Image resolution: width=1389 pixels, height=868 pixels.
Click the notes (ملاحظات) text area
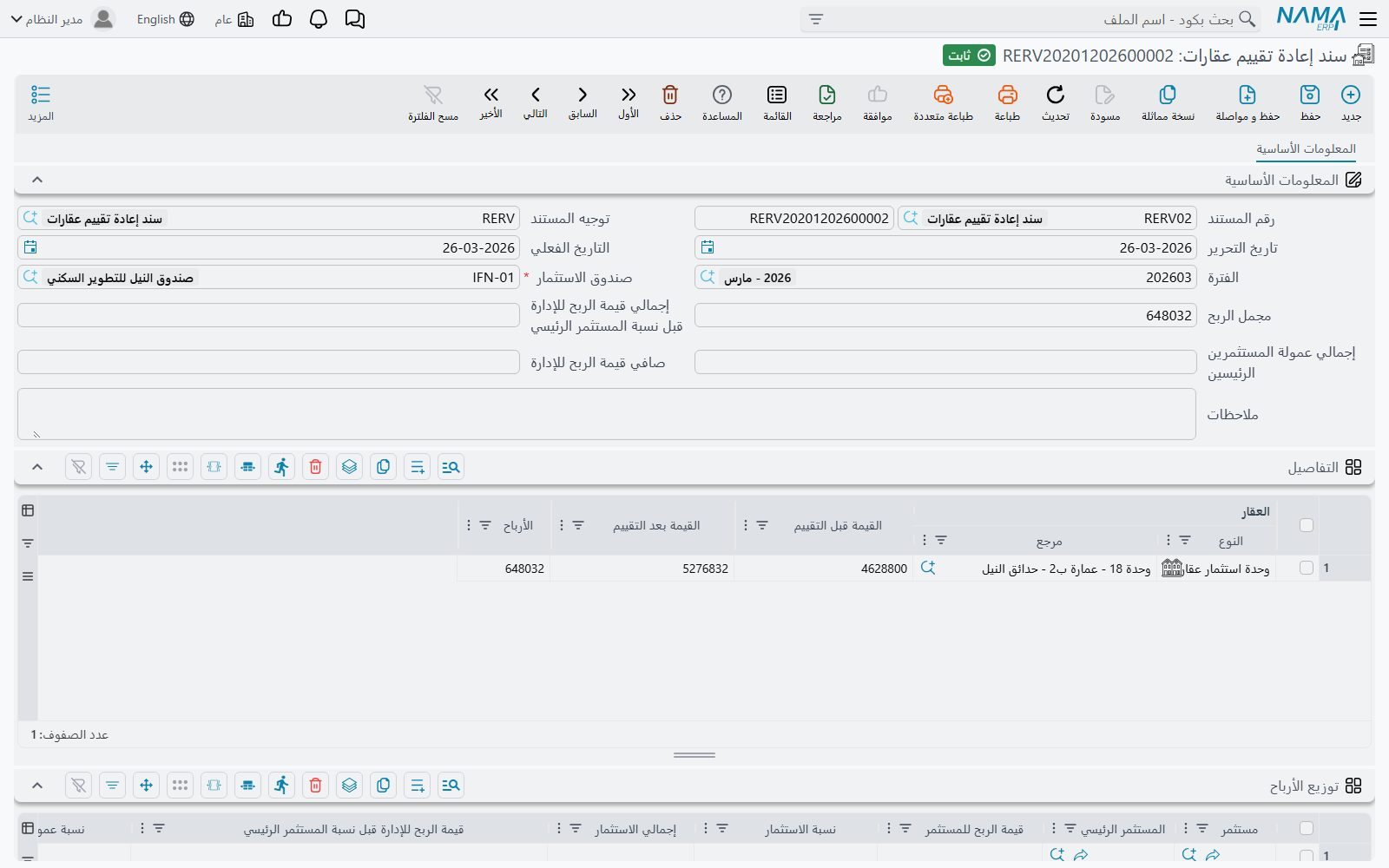click(607, 414)
